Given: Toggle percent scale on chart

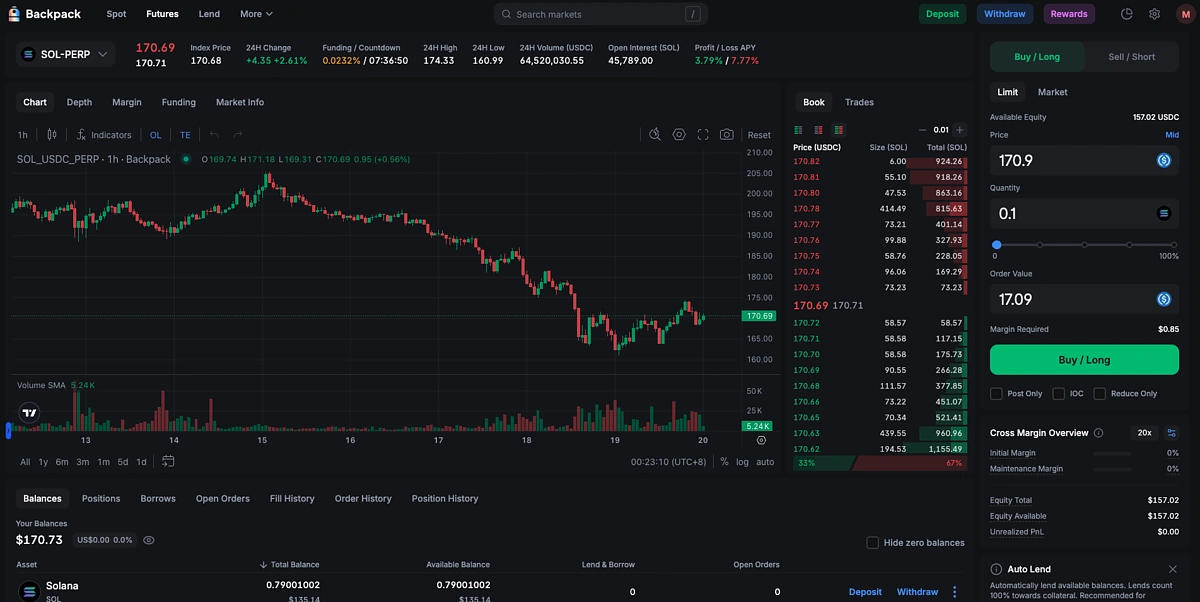Looking at the screenshot, I should [x=724, y=462].
